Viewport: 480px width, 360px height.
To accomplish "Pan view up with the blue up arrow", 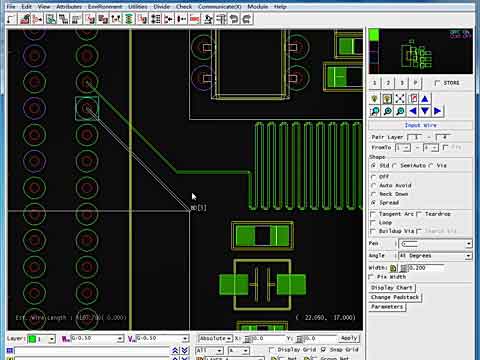I will tap(425, 99).
